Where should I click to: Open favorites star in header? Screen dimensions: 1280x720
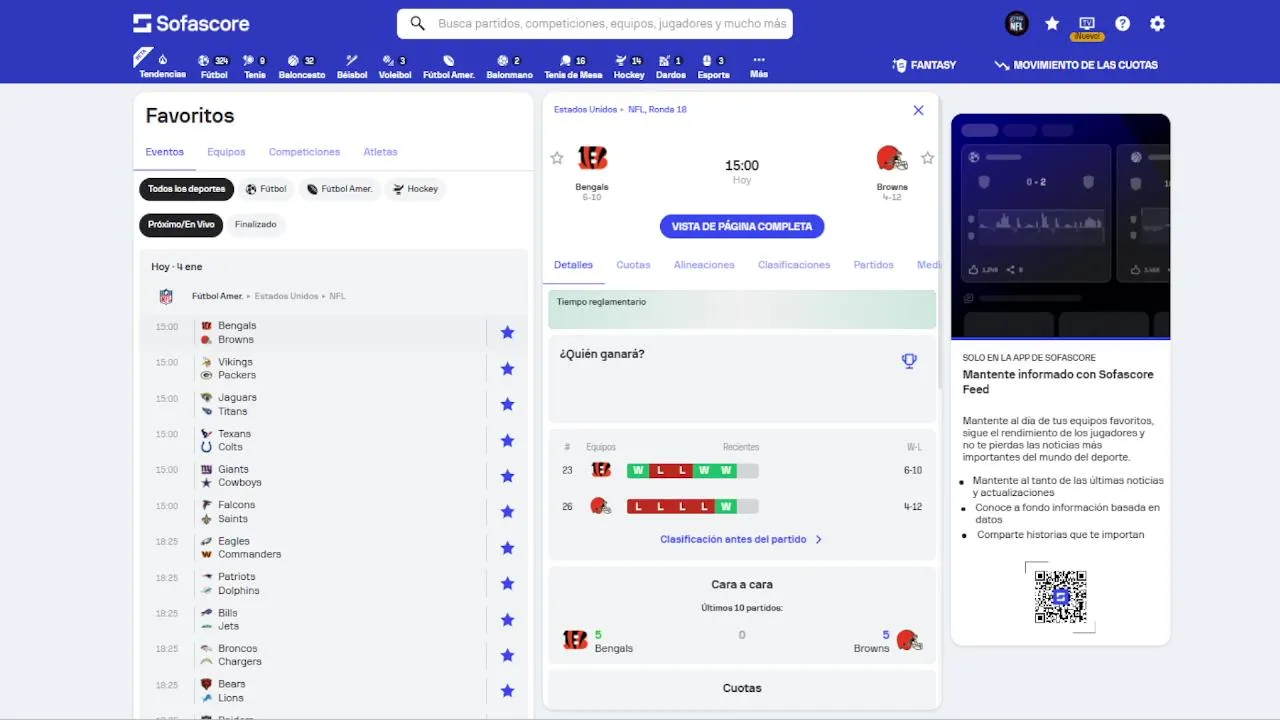click(x=1052, y=24)
